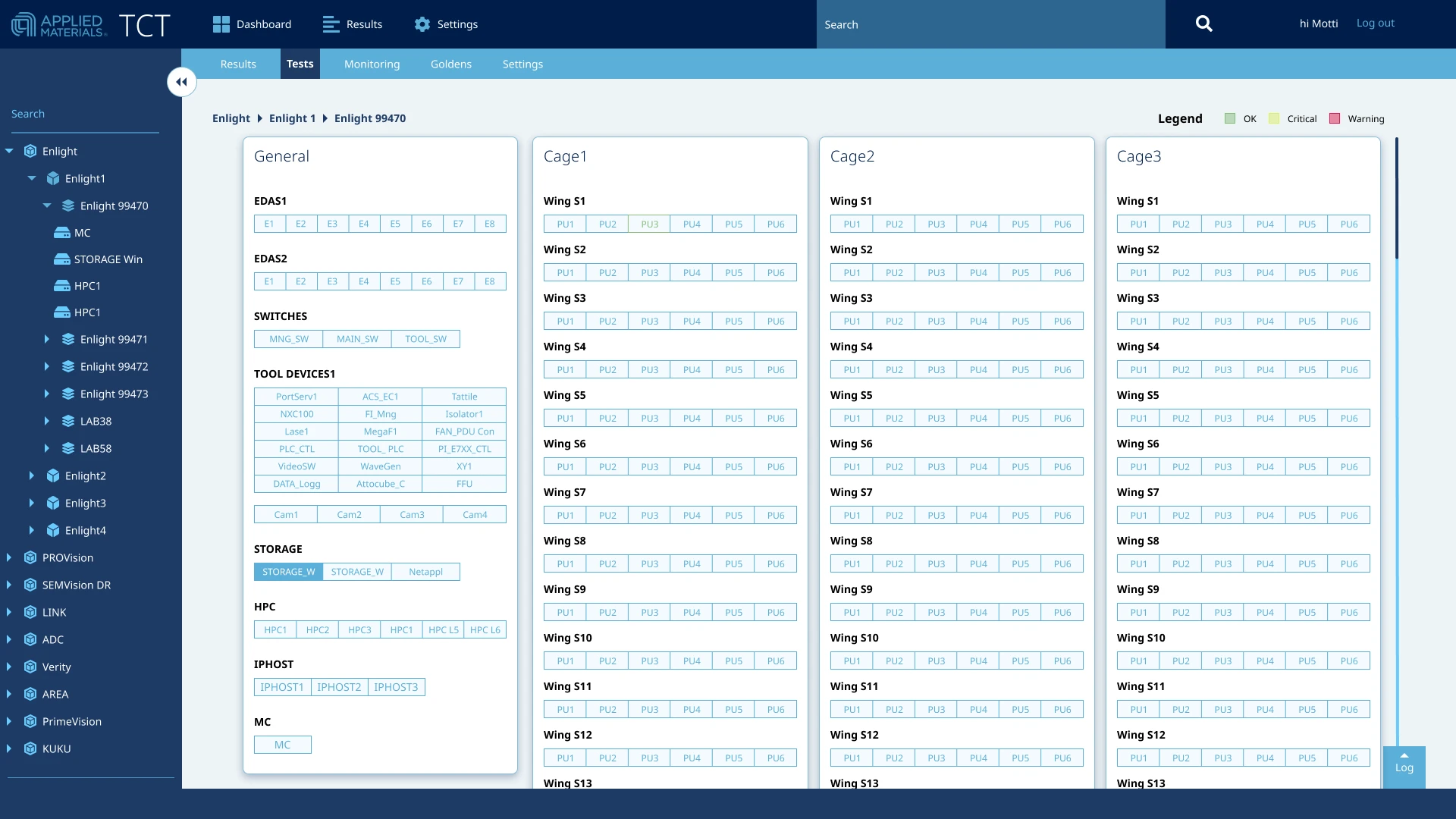Expand the Enlight 99471 tree node
Screen dimensions: 1456x819
46,339
